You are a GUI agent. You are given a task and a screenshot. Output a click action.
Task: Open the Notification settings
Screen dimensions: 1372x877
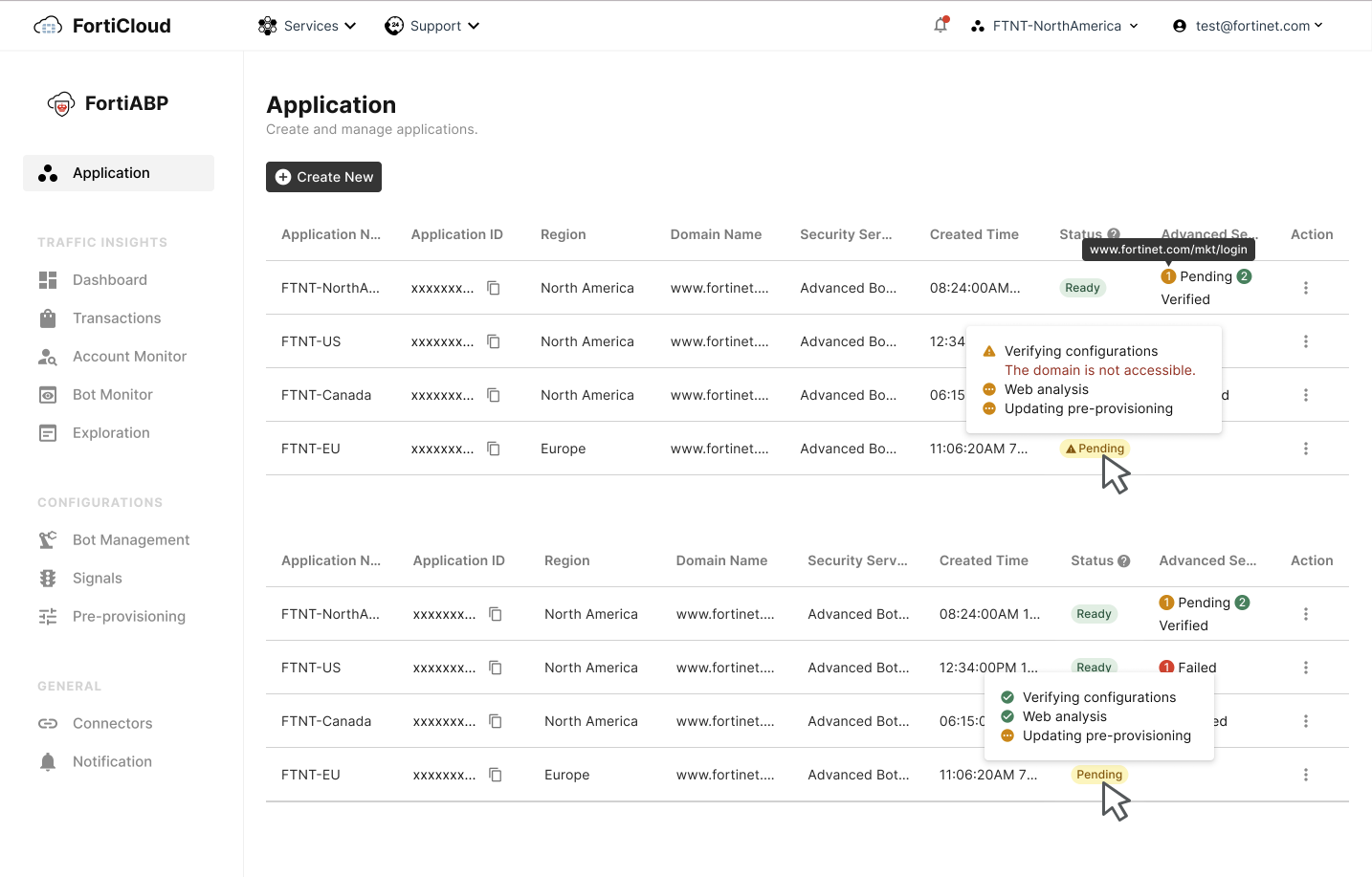click(x=112, y=761)
